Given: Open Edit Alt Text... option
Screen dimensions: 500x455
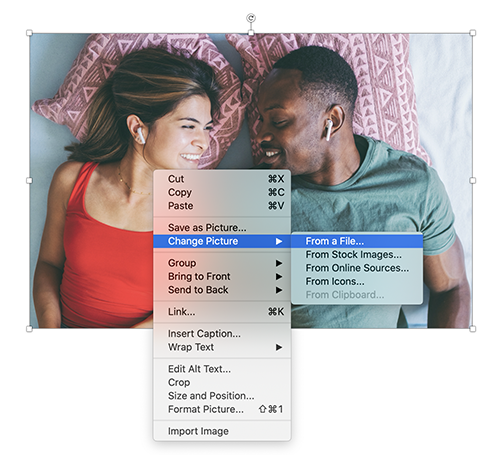Looking at the screenshot, I should click(x=222, y=369).
